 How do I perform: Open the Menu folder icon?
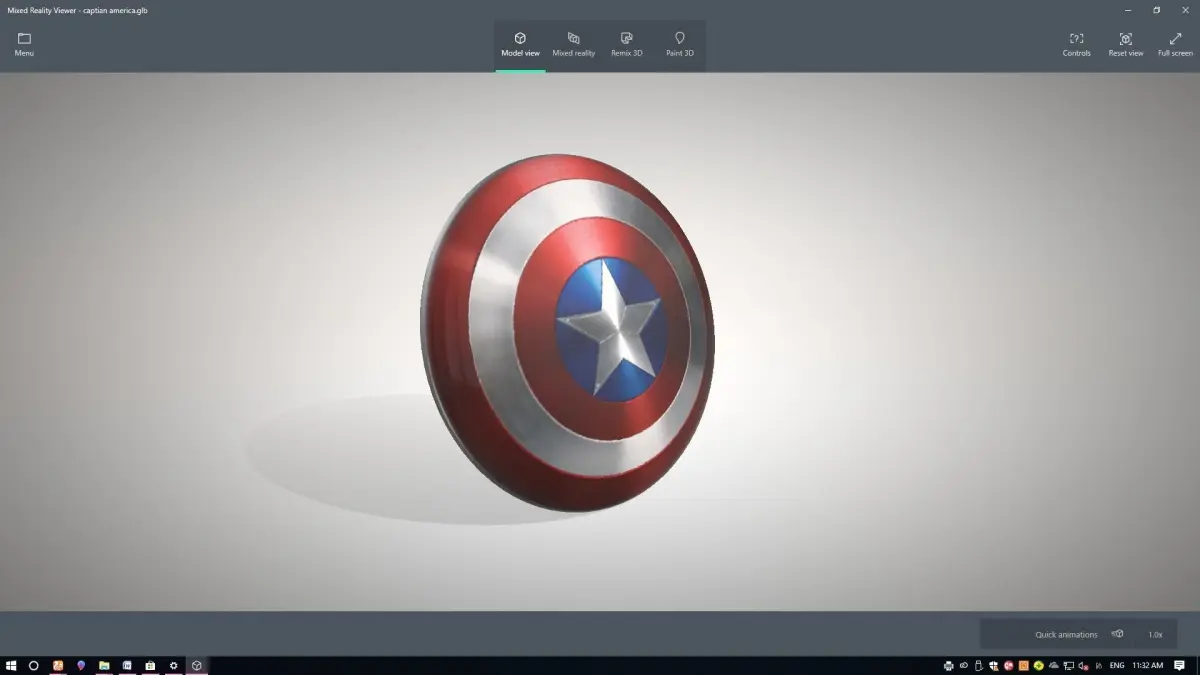(x=24, y=39)
